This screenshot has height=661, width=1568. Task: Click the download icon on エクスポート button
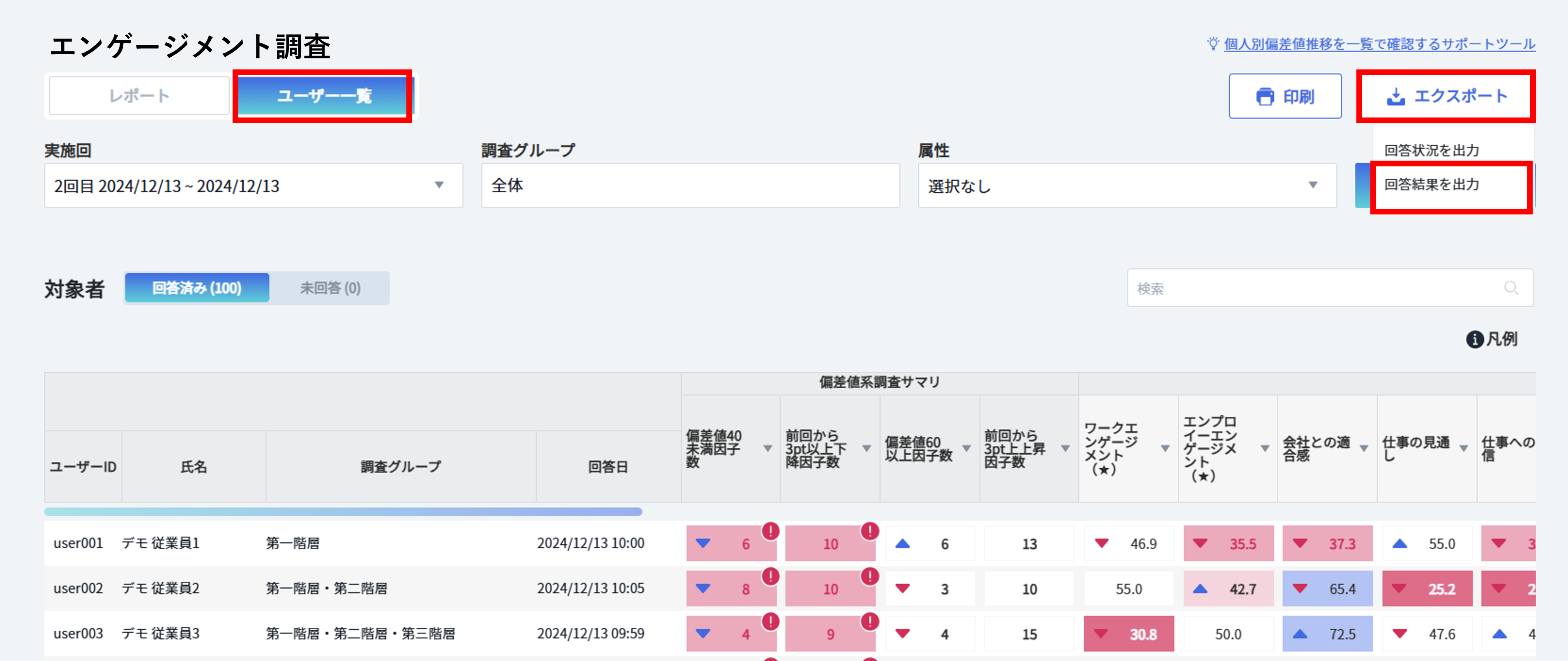coord(1396,97)
